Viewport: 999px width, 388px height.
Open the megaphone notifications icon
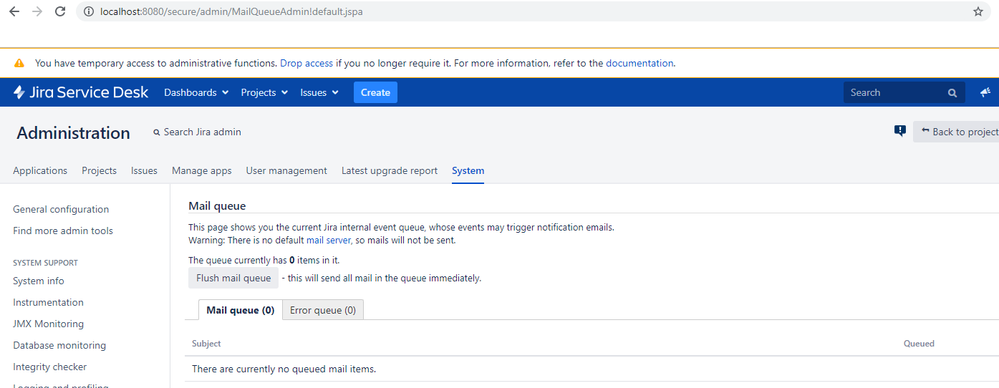986,92
